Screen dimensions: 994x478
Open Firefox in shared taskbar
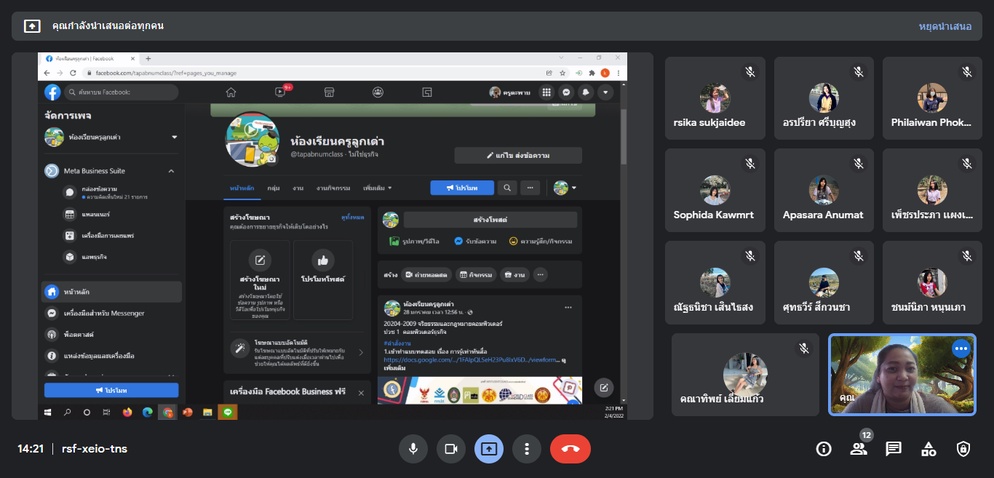(x=127, y=412)
